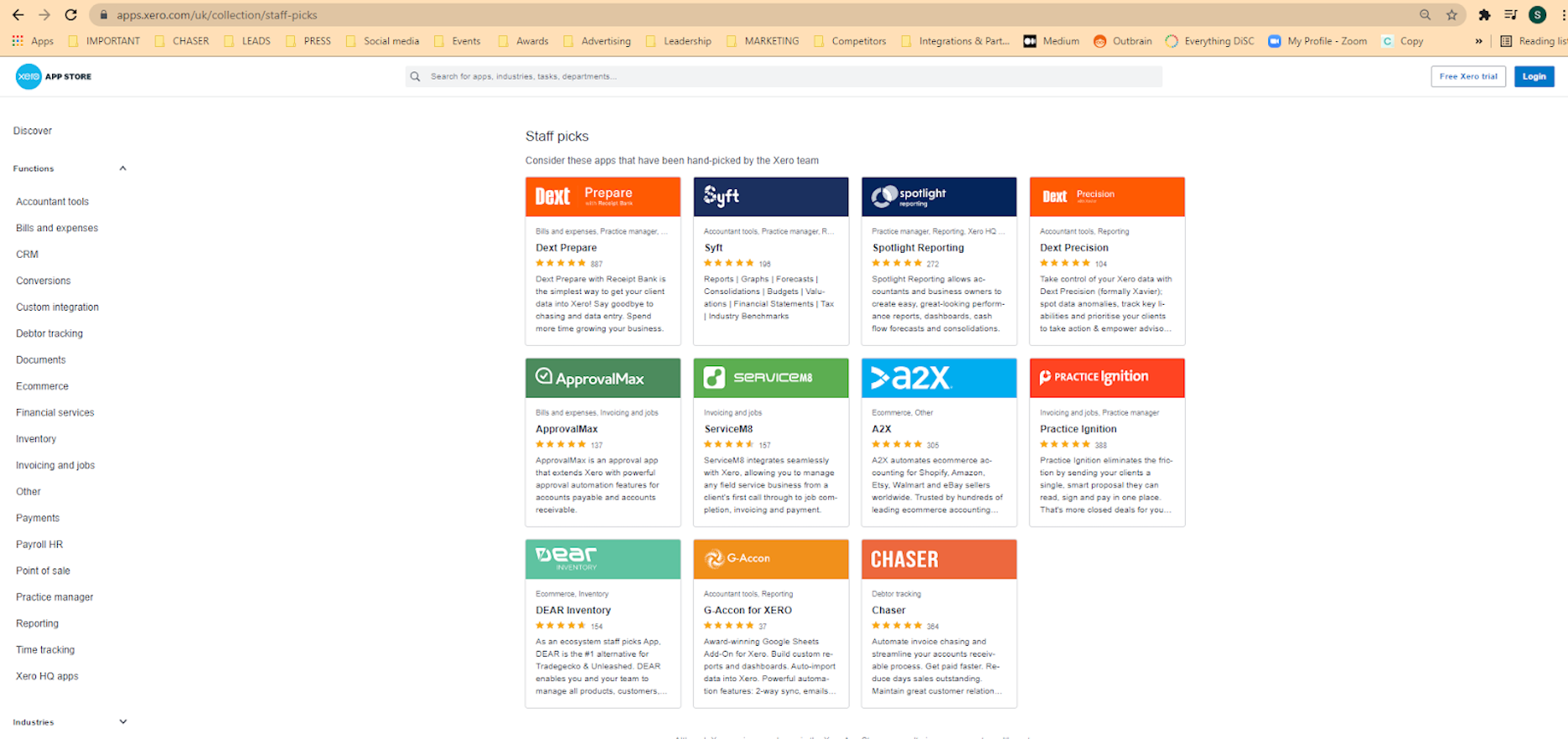1568x739 pixels.
Task: Select Accountant tools category
Action: pos(52,202)
